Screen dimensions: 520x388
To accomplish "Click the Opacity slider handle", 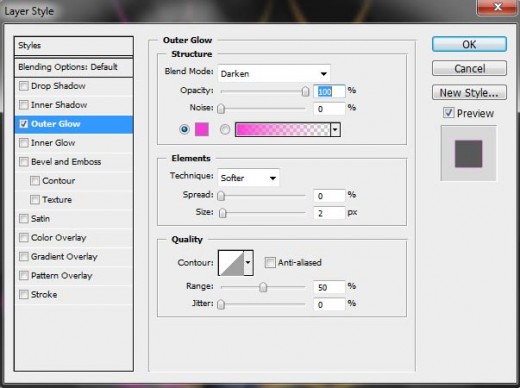I will point(305,91).
